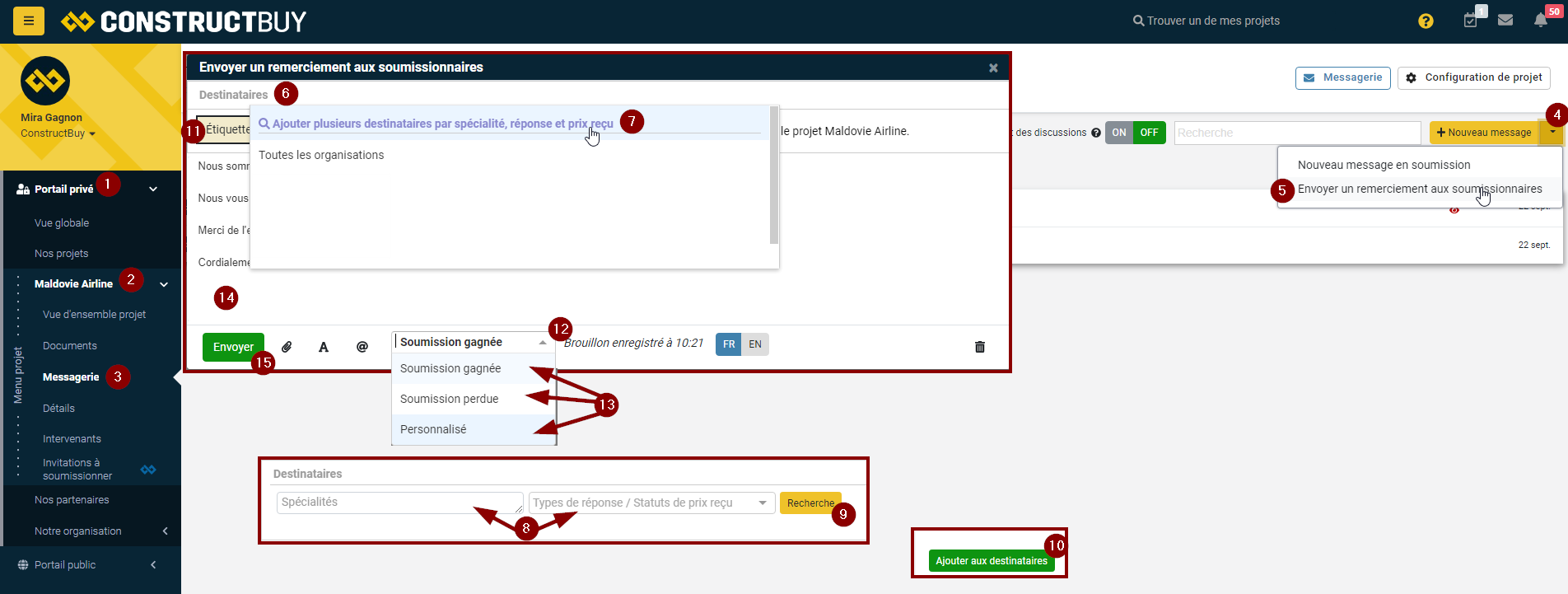Expand the Nouveau message dropdown arrow

(1552, 133)
